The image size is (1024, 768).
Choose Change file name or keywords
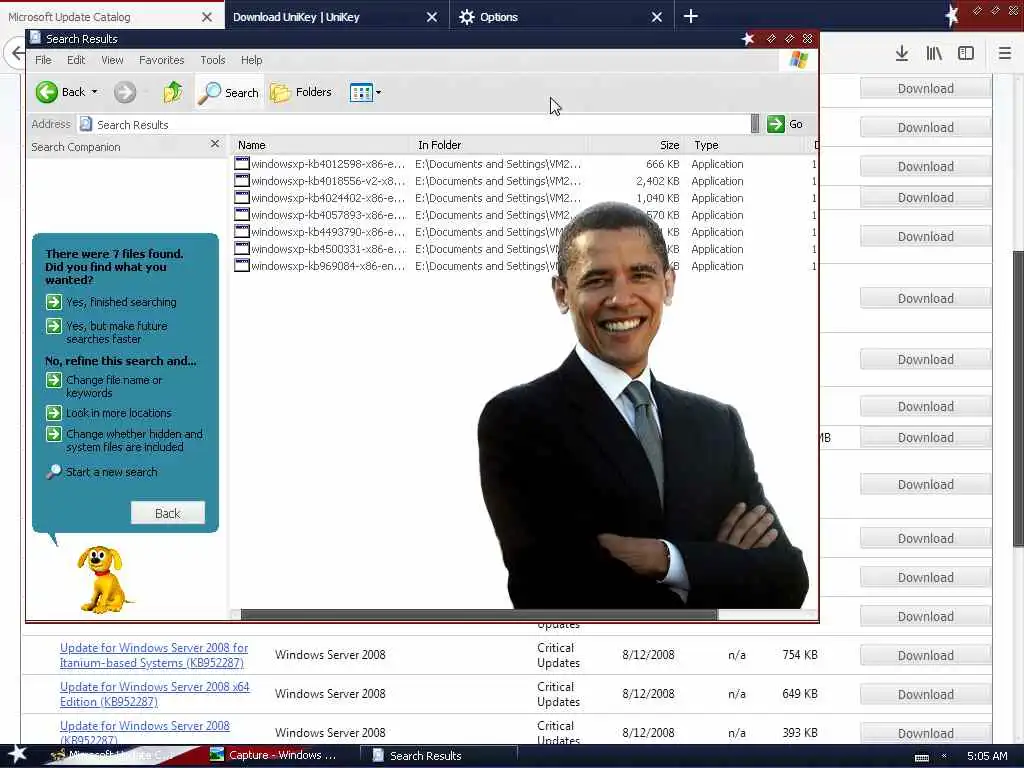(104, 386)
